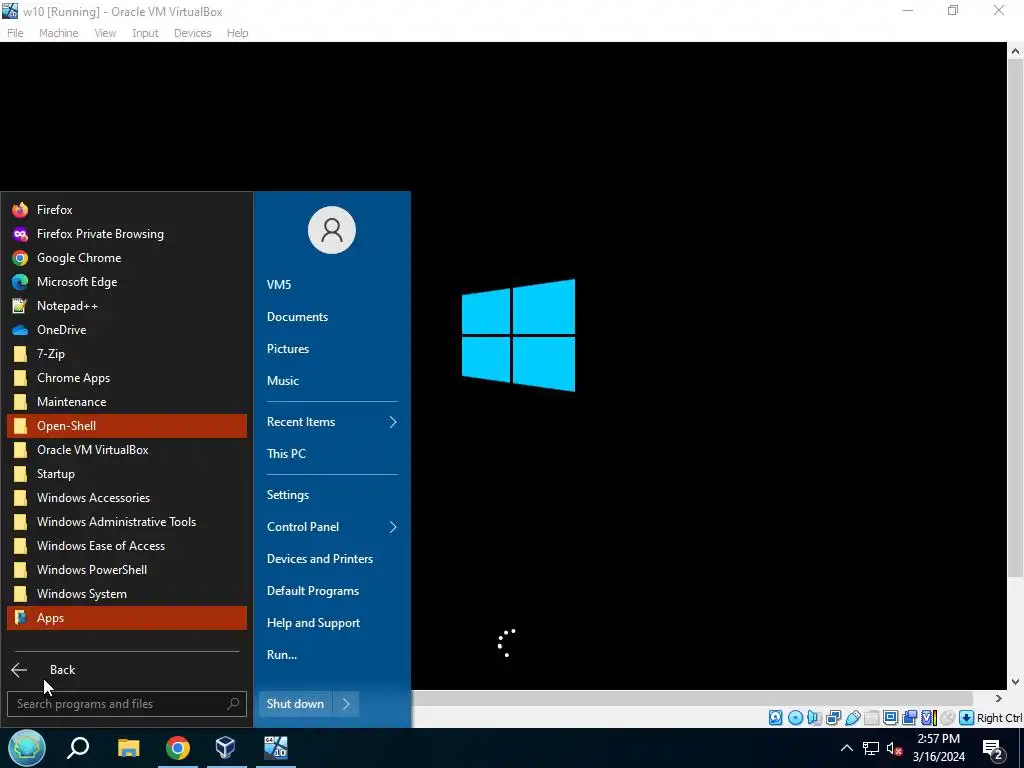The image size is (1024, 768).
Task: Click the USB devices status icon
Action: (x=852, y=718)
